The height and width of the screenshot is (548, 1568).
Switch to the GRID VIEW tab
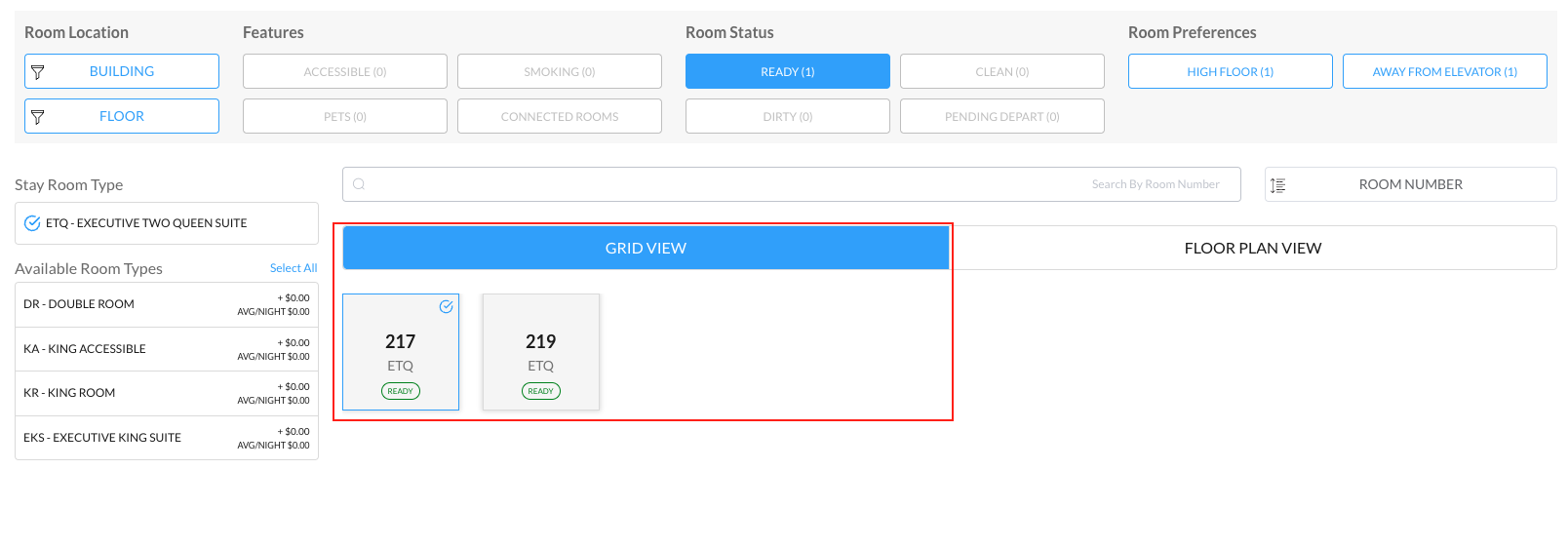pyautogui.click(x=646, y=248)
